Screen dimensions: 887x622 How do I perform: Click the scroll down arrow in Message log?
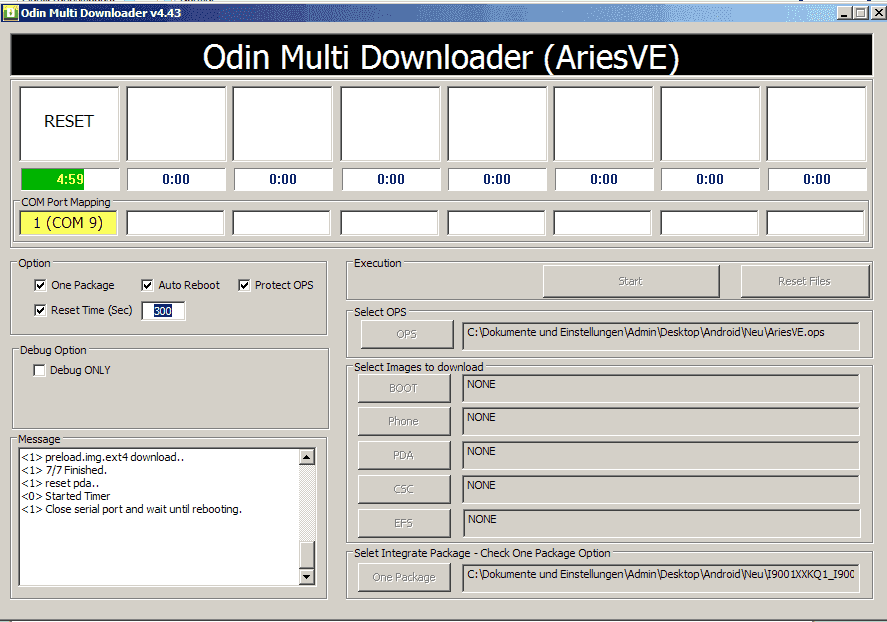307,577
